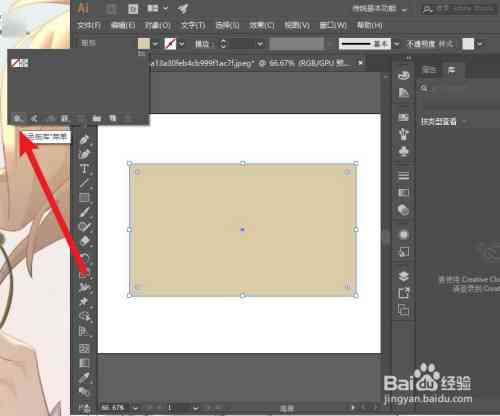This screenshot has width=500, height=416.
Task: Click the rocket GPU performance icon
Action: 183,9
